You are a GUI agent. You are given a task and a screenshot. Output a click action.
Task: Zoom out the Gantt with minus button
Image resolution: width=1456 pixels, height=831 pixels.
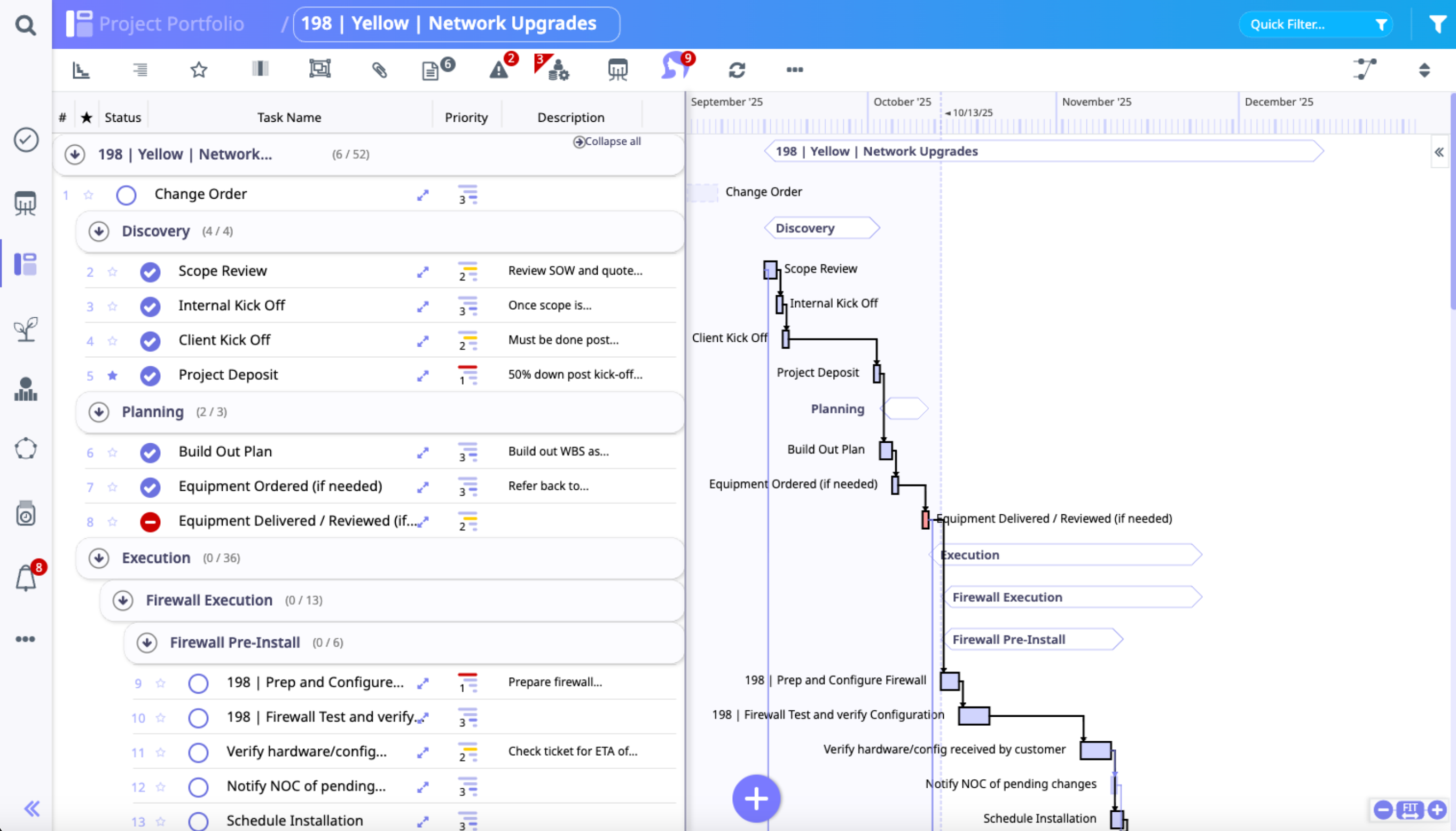[x=1382, y=809]
